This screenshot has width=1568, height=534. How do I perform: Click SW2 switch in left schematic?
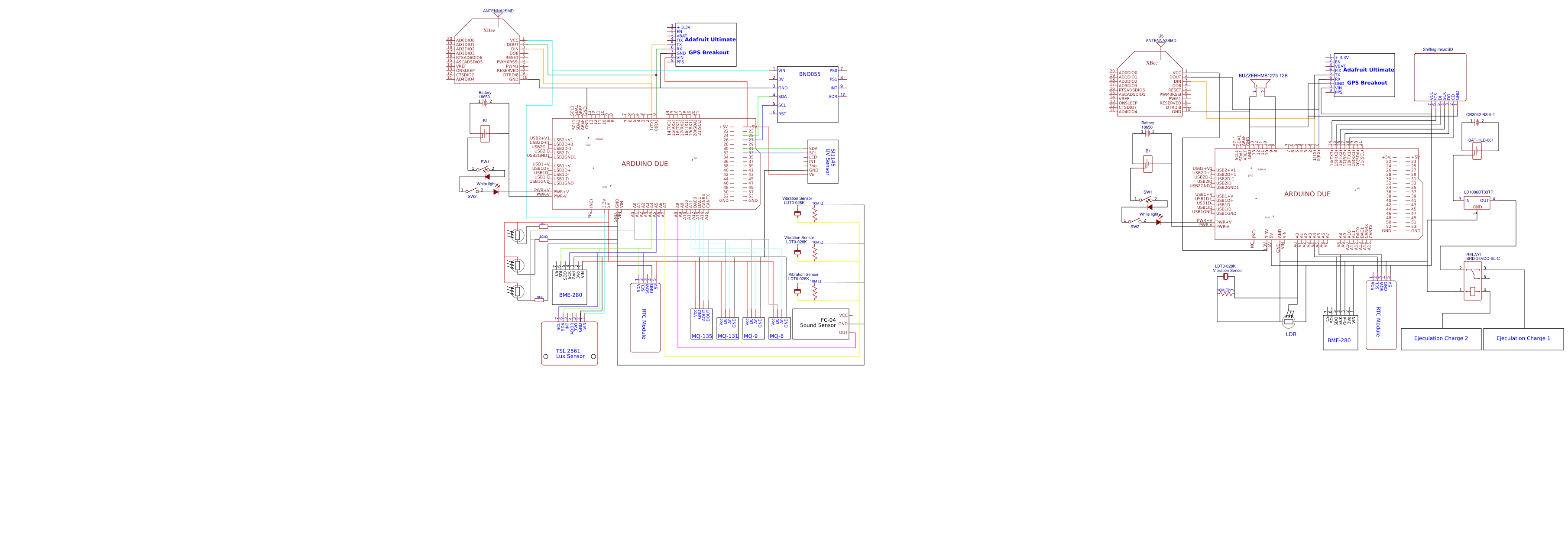coord(471,191)
